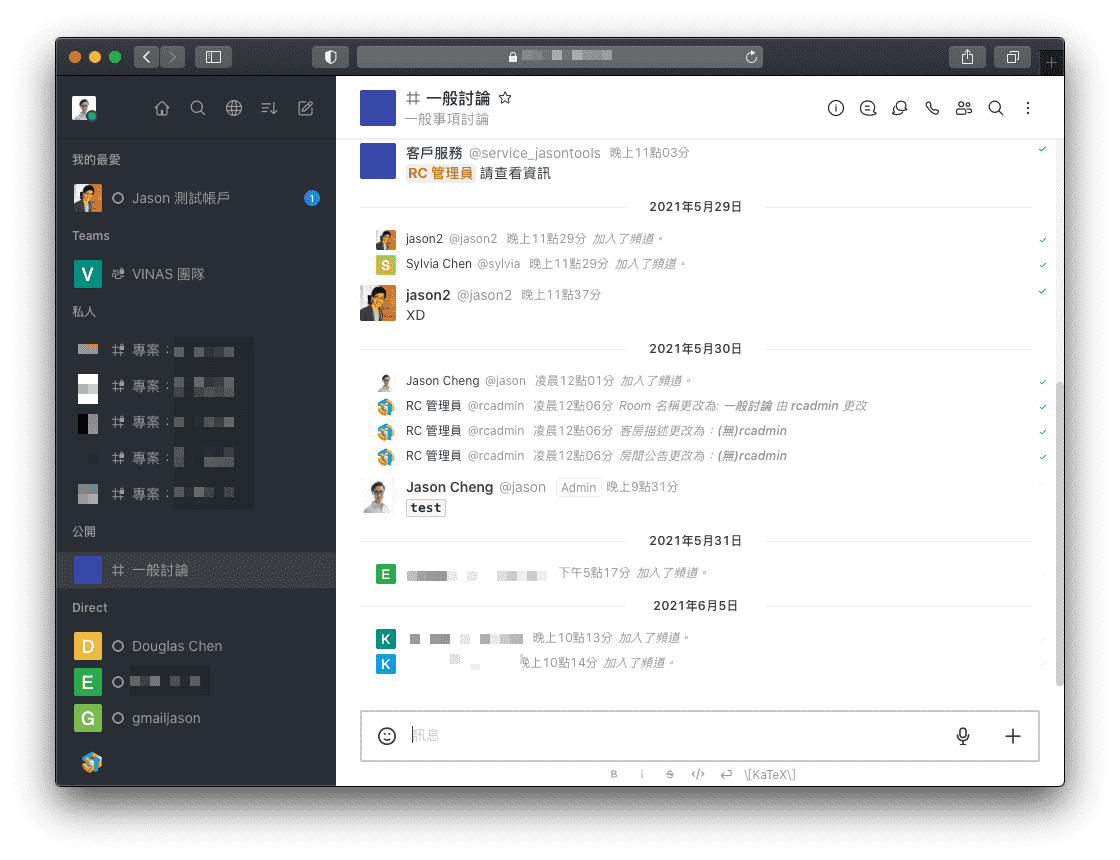Click Jason Cheng name on test message
The width and height of the screenshot is (1120, 860).
coord(449,487)
